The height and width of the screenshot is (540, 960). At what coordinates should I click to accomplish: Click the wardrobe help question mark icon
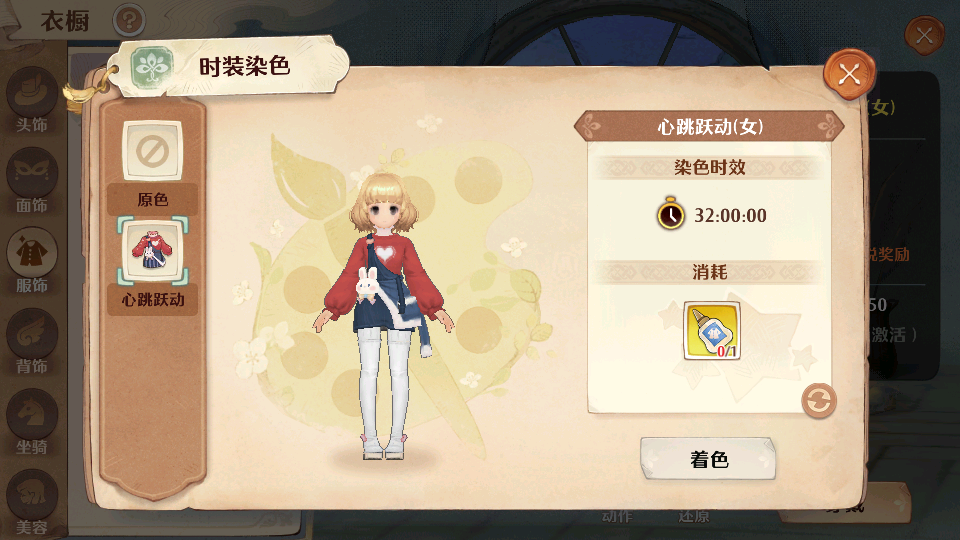click(129, 20)
